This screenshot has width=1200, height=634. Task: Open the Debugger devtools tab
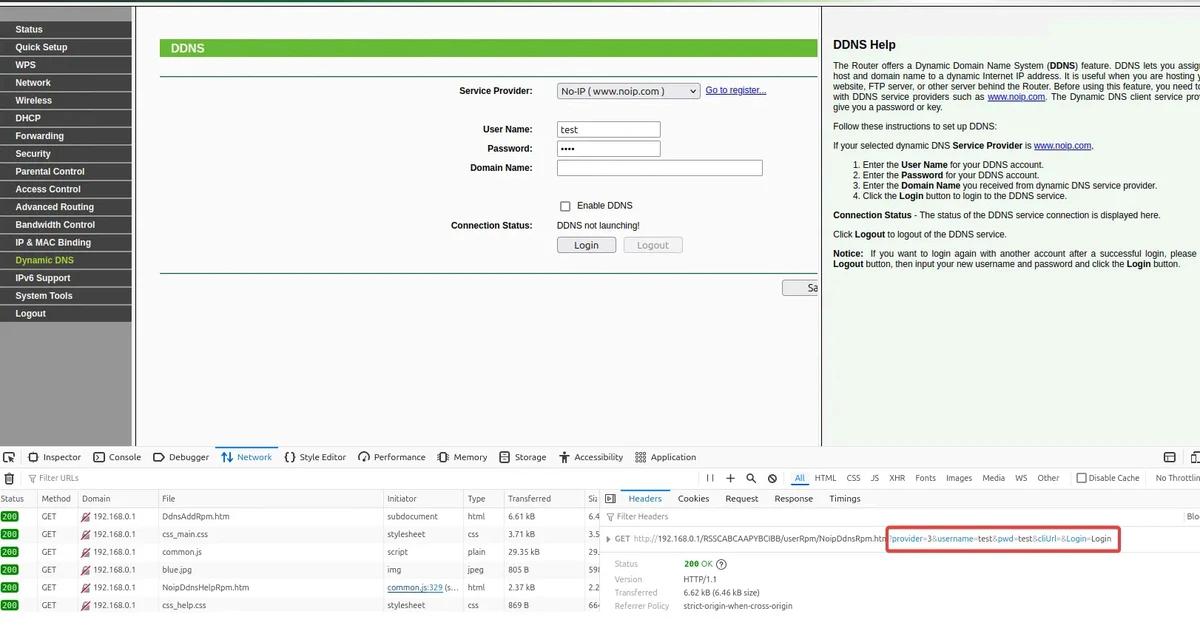coord(181,457)
